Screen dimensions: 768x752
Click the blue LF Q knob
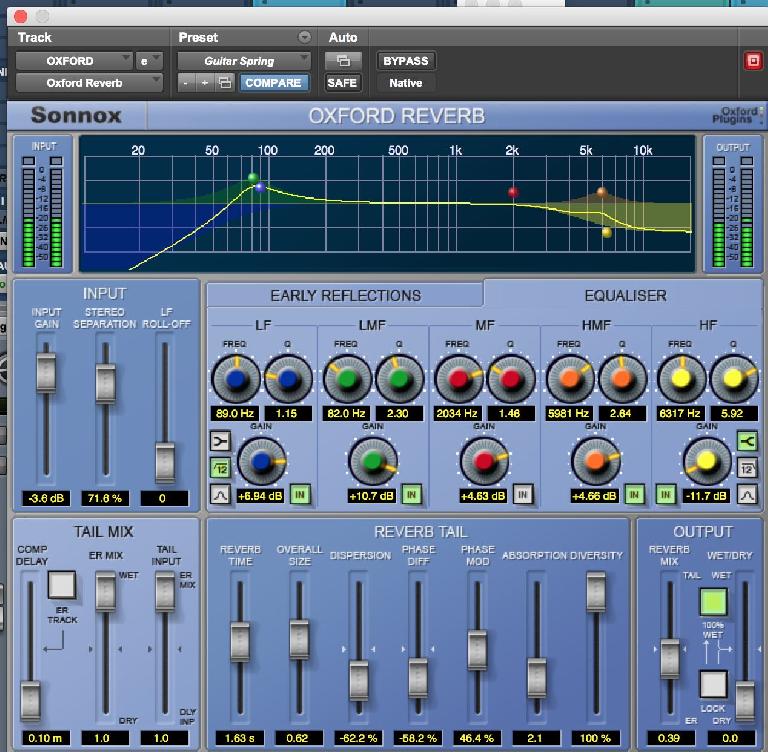[288, 379]
